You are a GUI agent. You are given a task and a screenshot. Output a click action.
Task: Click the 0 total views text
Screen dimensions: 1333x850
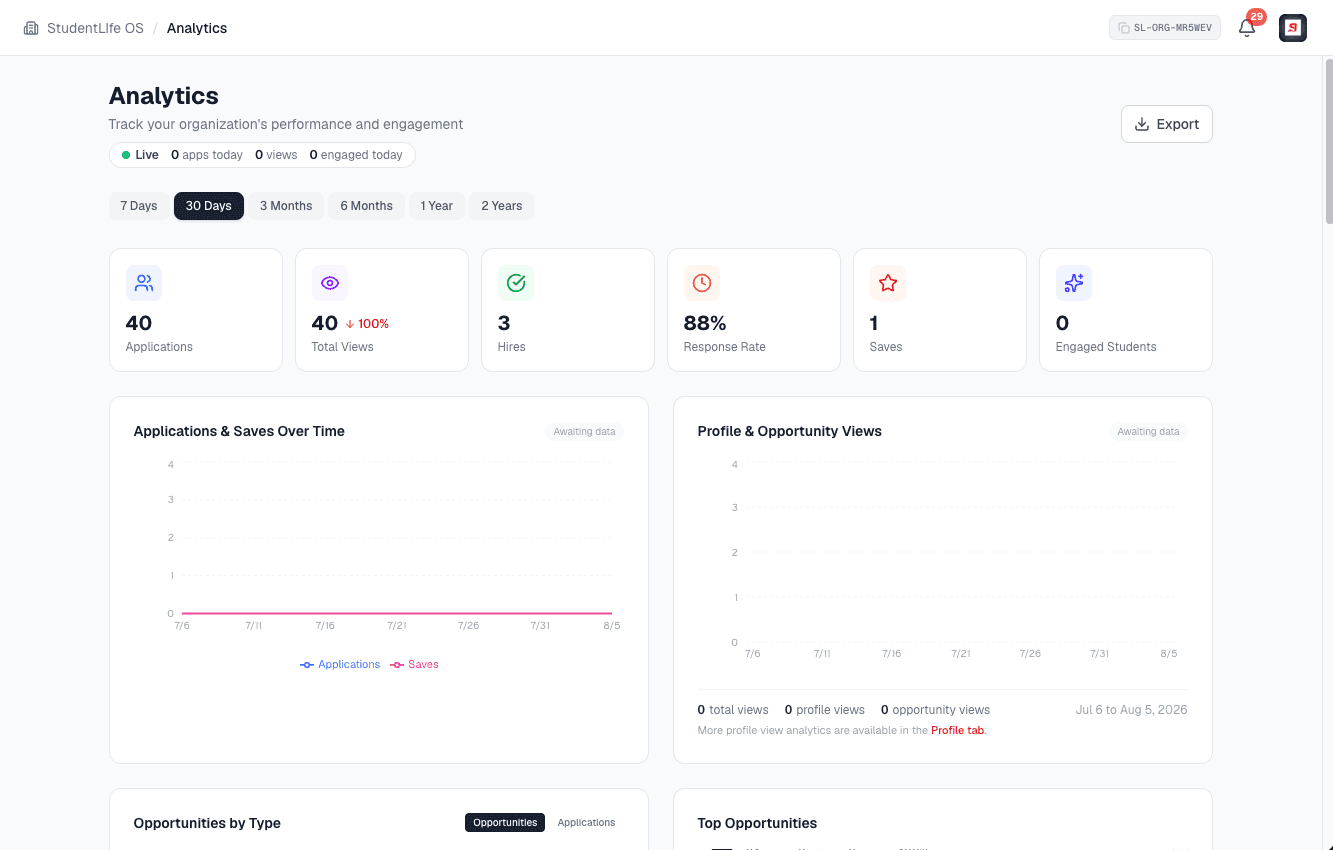coord(733,710)
